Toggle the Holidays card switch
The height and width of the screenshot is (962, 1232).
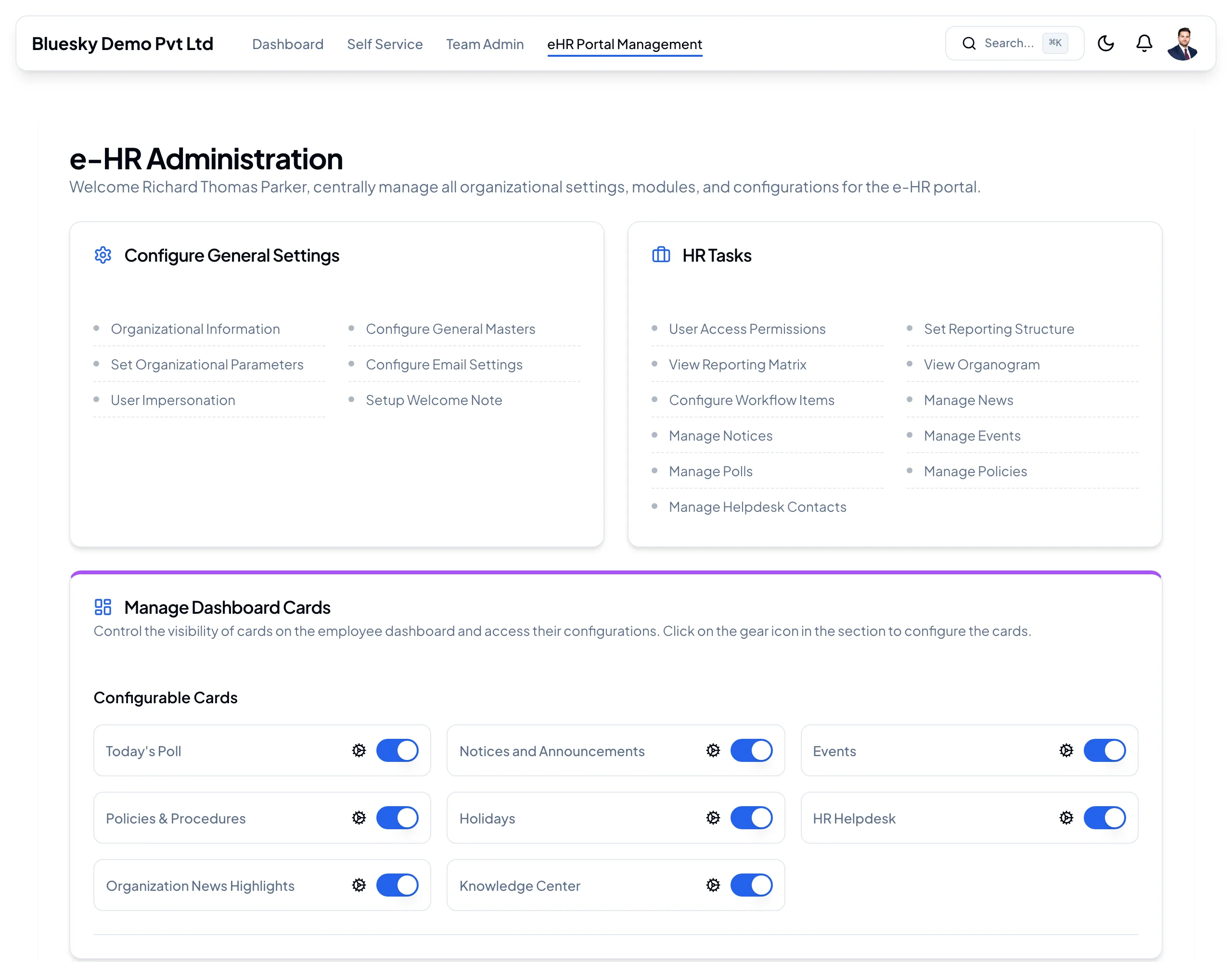(751, 818)
